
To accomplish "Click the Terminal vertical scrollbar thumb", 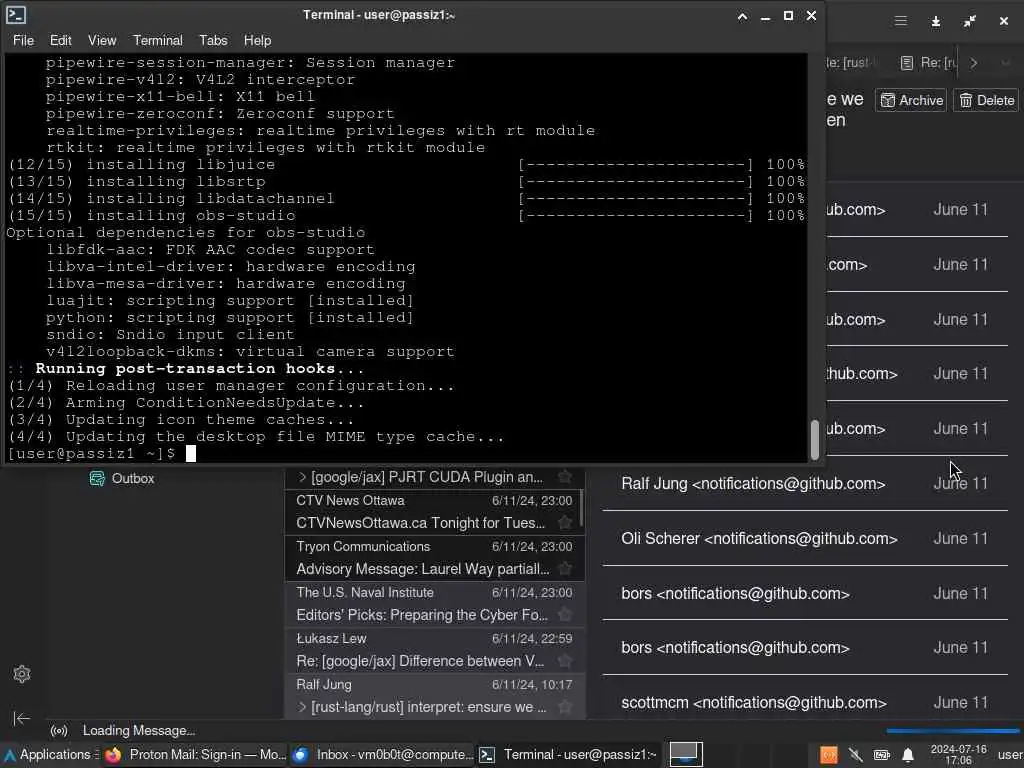I will pyautogui.click(x=814, y=440).
